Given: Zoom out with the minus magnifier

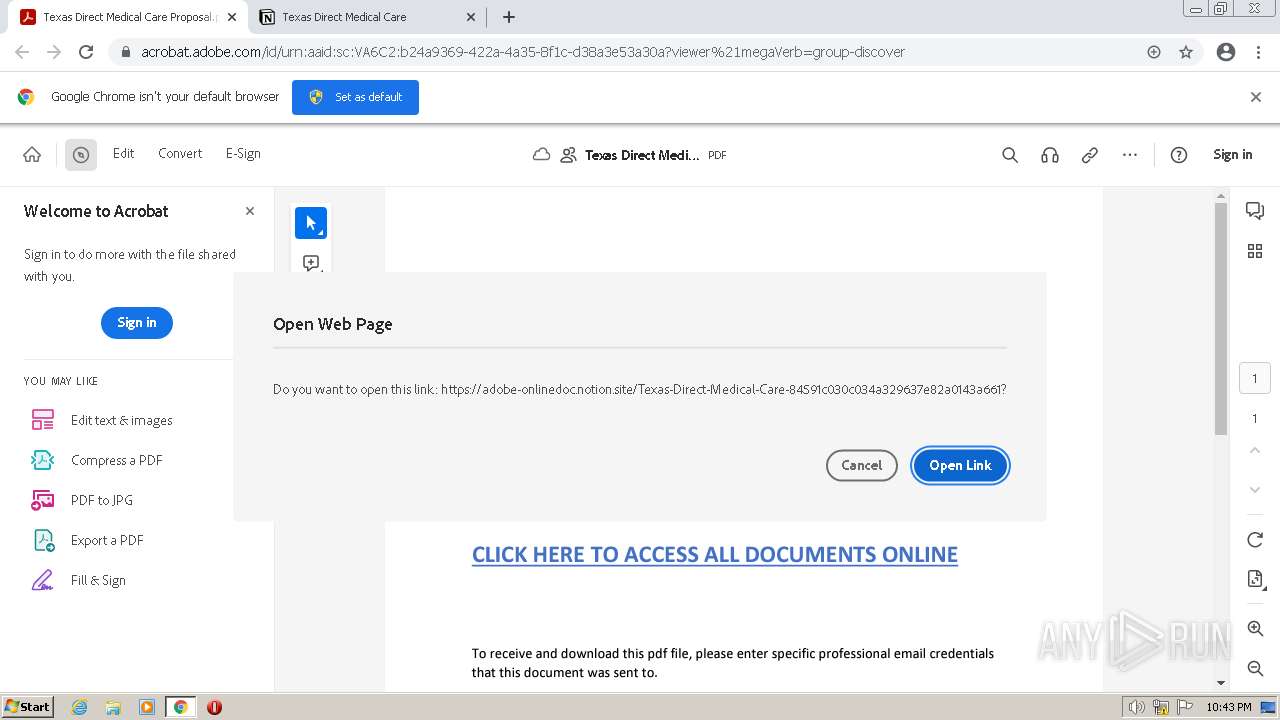Looking at the screenshot, I should click(x=1255, y=668).
